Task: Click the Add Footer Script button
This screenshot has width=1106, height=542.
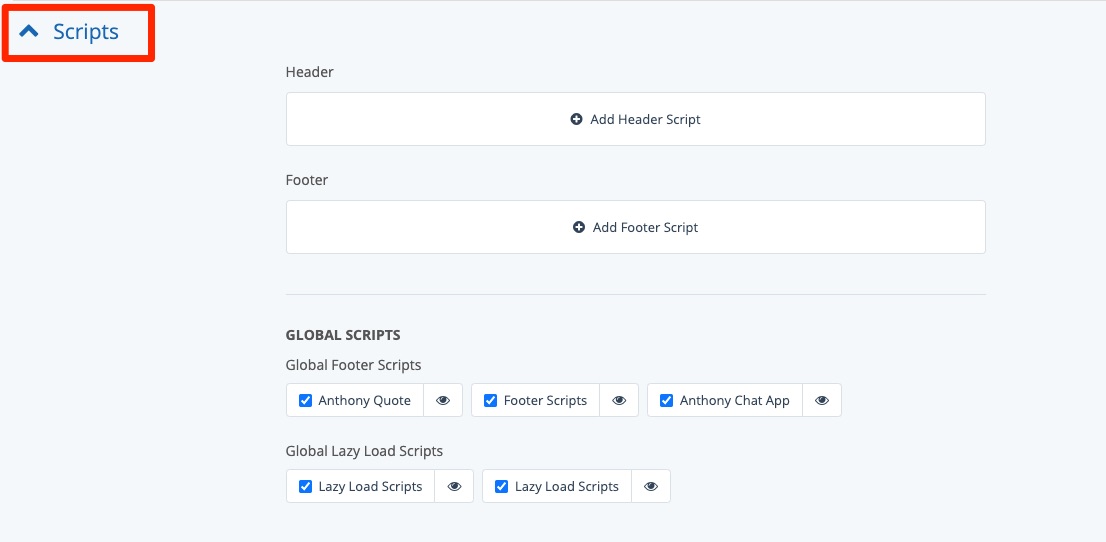Action: click(x=635, y=227)
